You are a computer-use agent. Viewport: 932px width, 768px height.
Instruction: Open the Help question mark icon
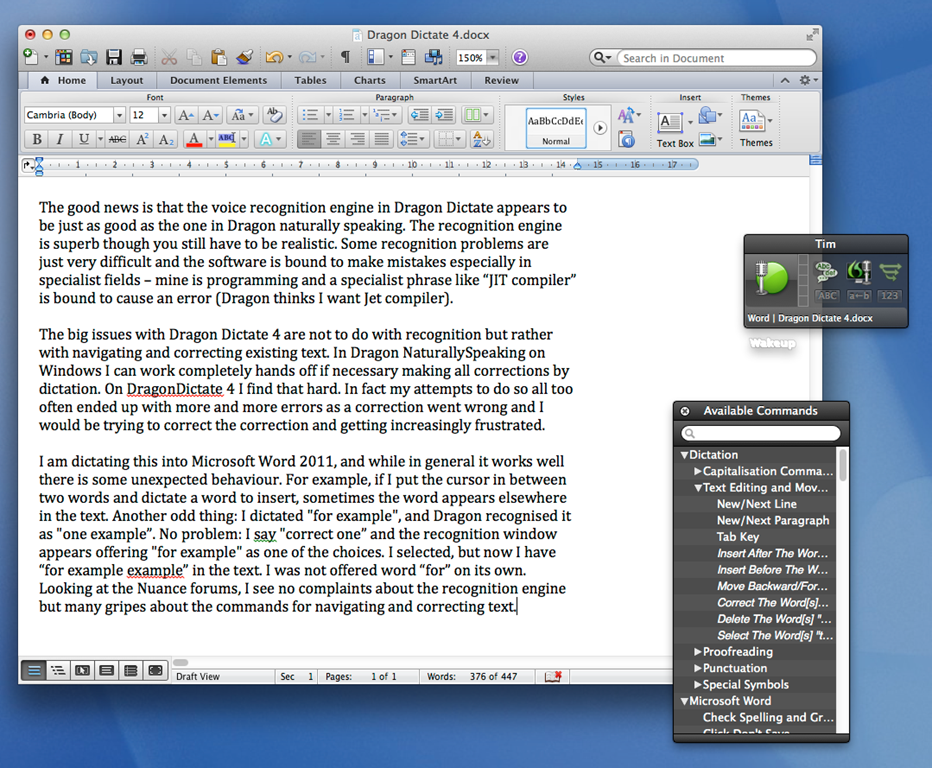pyautogui.click(x=519, y=58)
